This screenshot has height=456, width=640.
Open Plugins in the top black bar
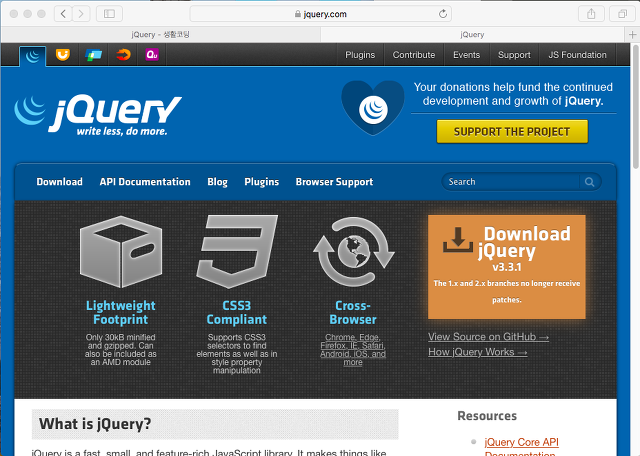click(x=360, y=55)
